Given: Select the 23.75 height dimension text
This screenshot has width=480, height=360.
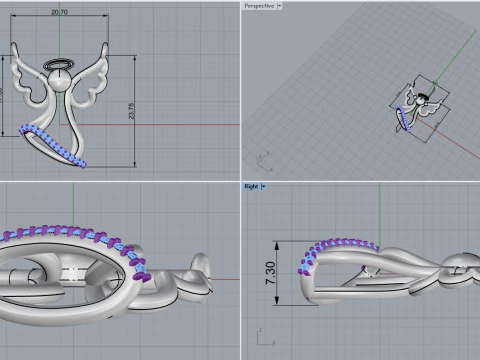Looking at the screenshot, I should pyautogui.click(x=131, y=111).
